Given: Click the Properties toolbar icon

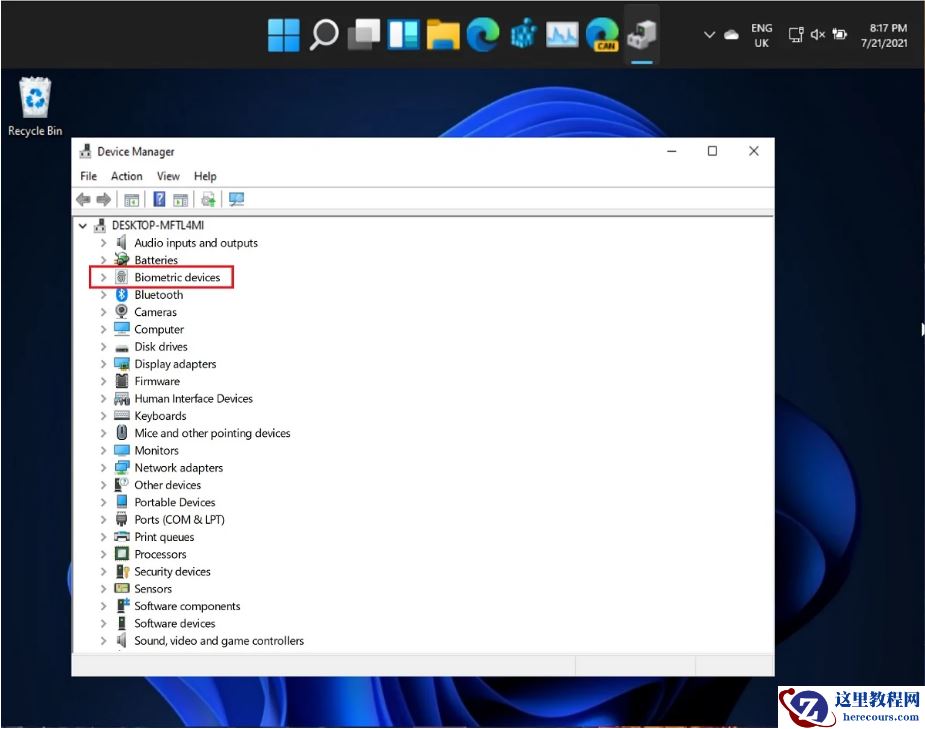Looking at the screenshot, I should (x=131, y=199).
